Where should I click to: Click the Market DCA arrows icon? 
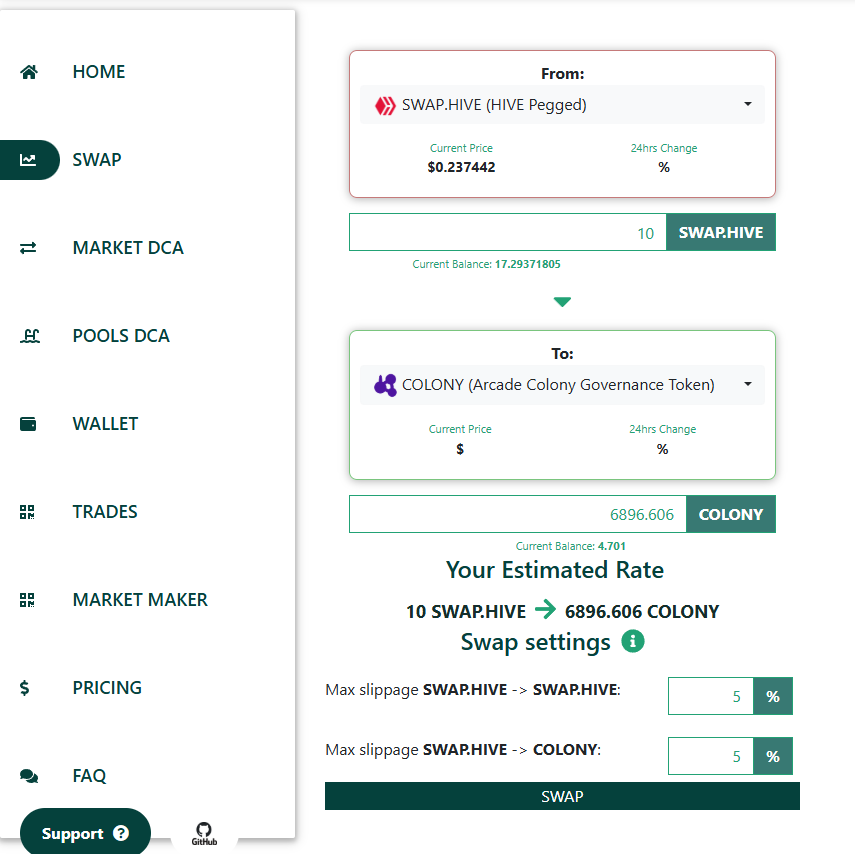point(28,248)
